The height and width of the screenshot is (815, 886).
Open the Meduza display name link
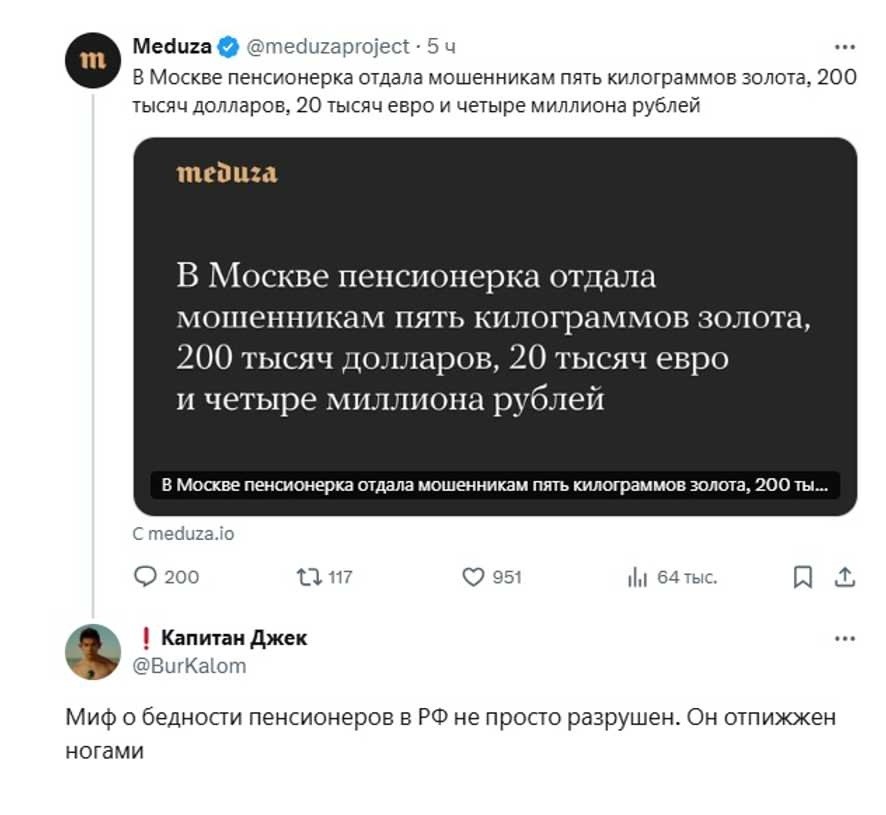click(x=172, y=46)
